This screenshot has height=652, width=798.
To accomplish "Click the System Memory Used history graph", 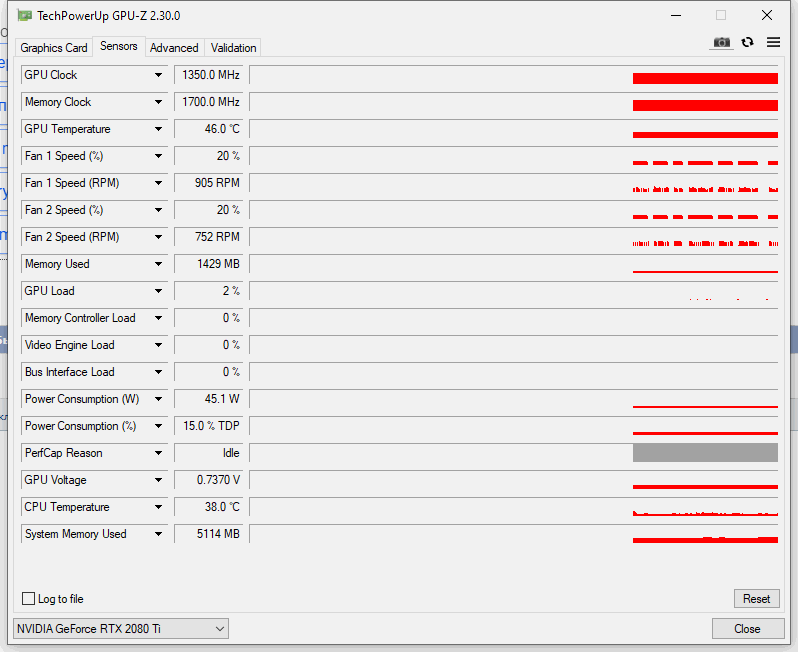I will [514, 533].
